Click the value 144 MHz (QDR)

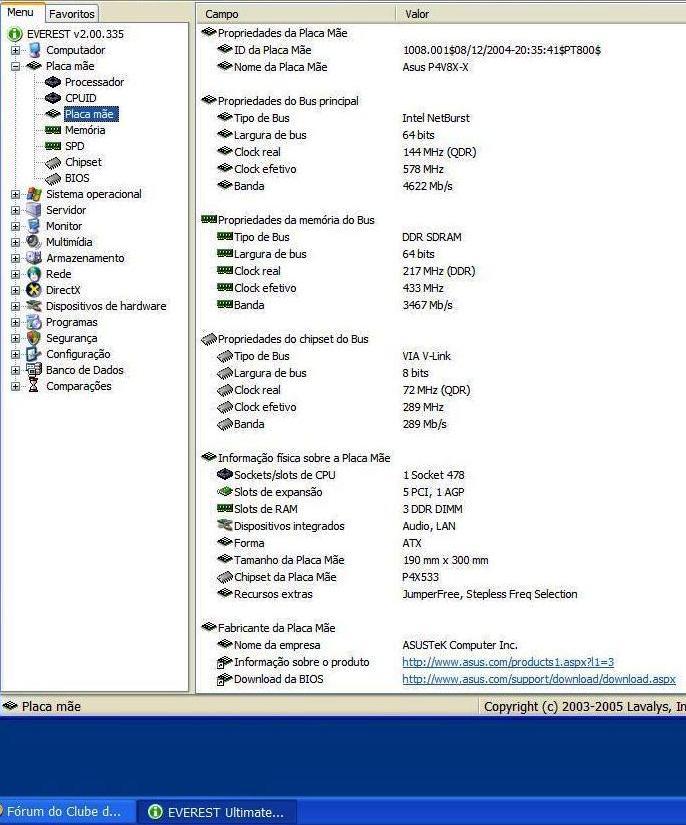click(x=439, y=152)
